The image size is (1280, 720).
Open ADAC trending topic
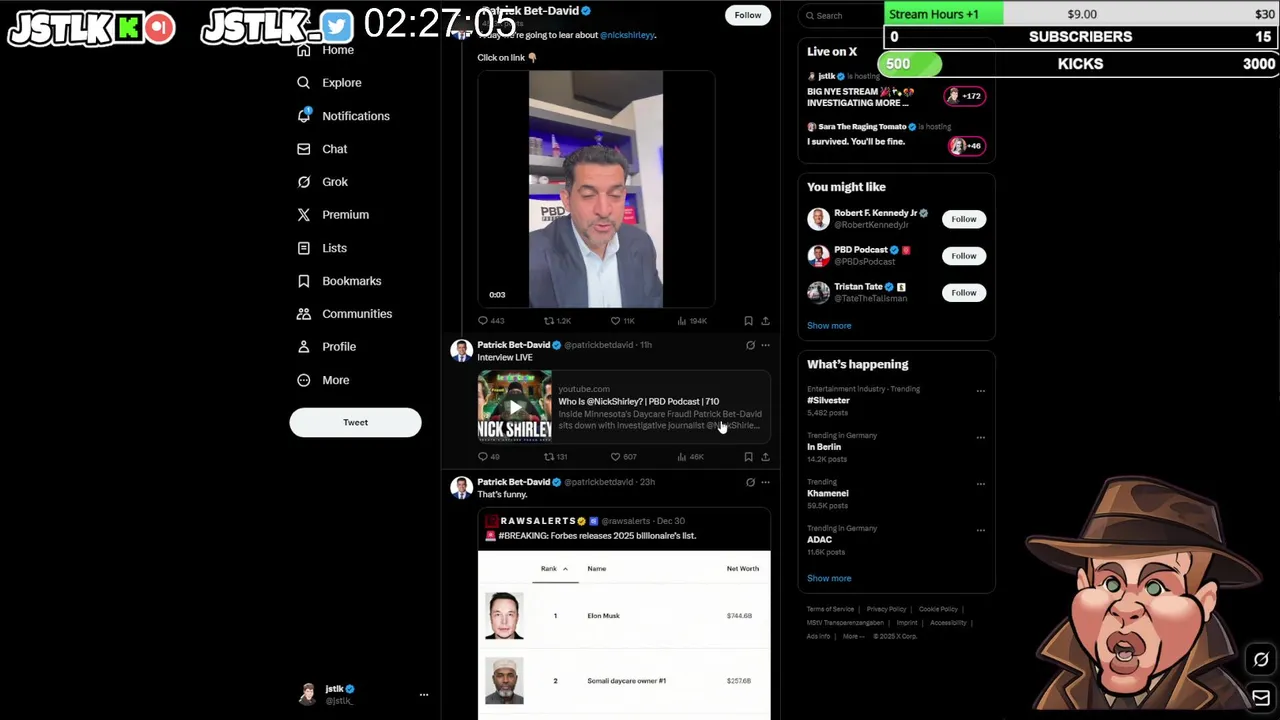coord(819,540)
